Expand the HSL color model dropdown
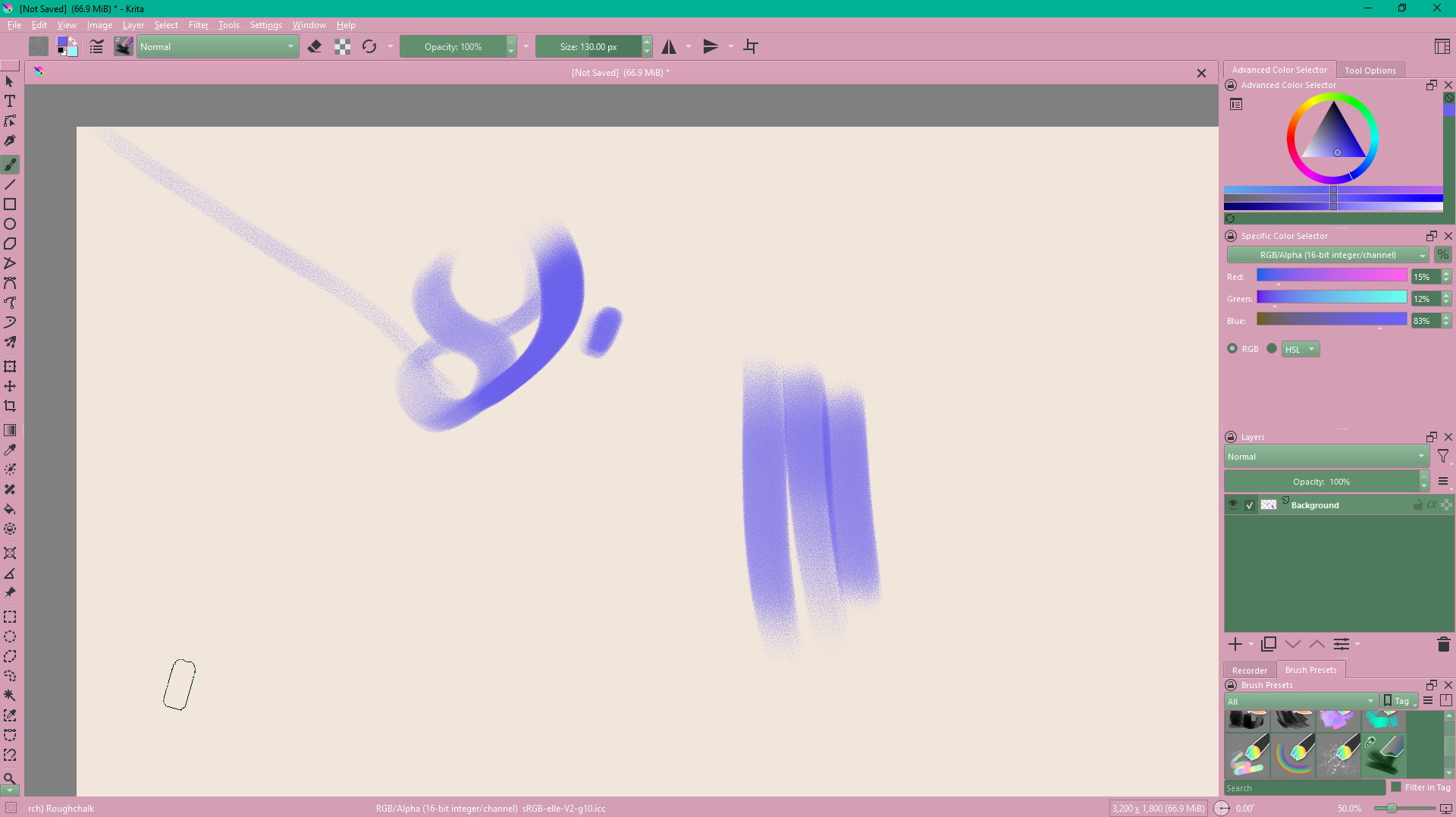This screenshot has width=1456, height=817. 1301,349
